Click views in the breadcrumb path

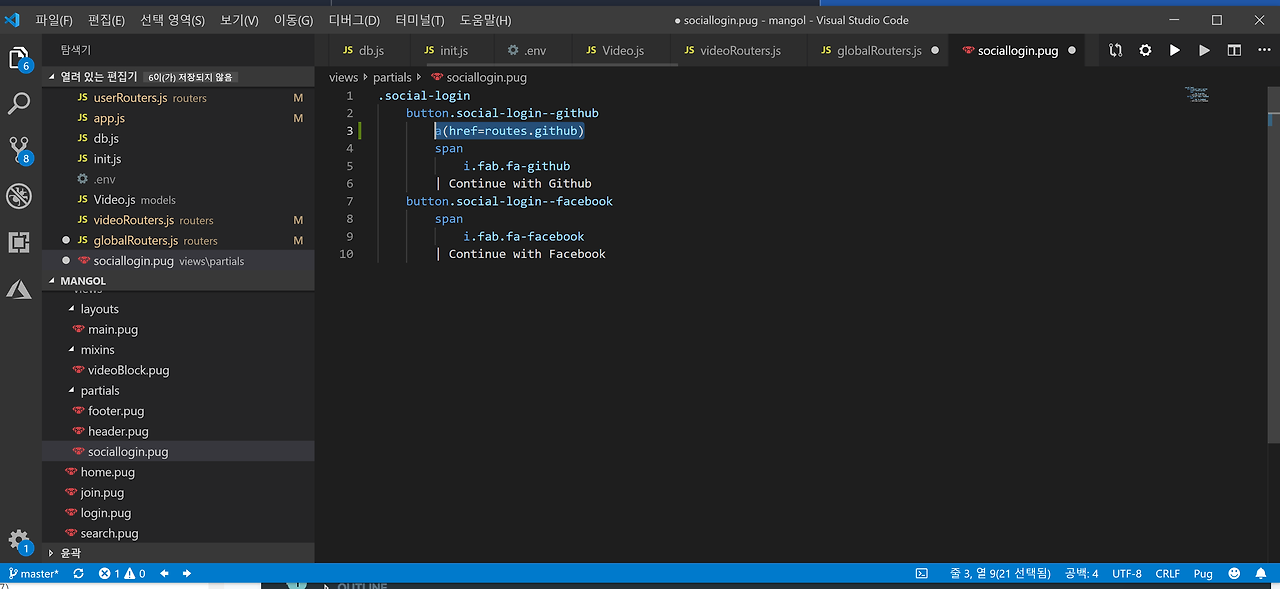tap(343, 77)
